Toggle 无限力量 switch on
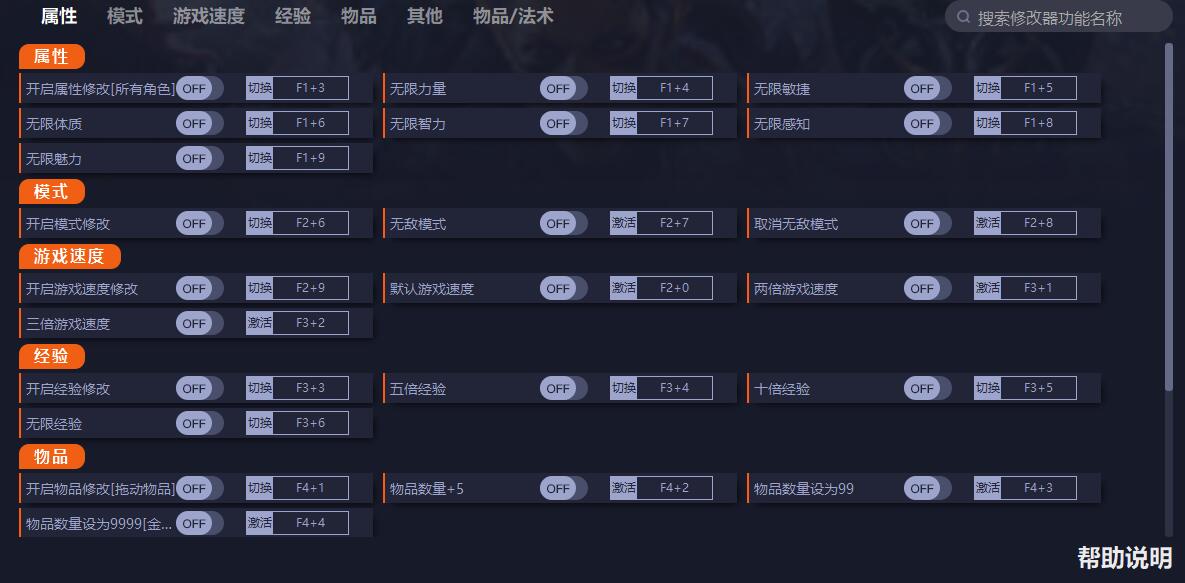 coord(563,88)
